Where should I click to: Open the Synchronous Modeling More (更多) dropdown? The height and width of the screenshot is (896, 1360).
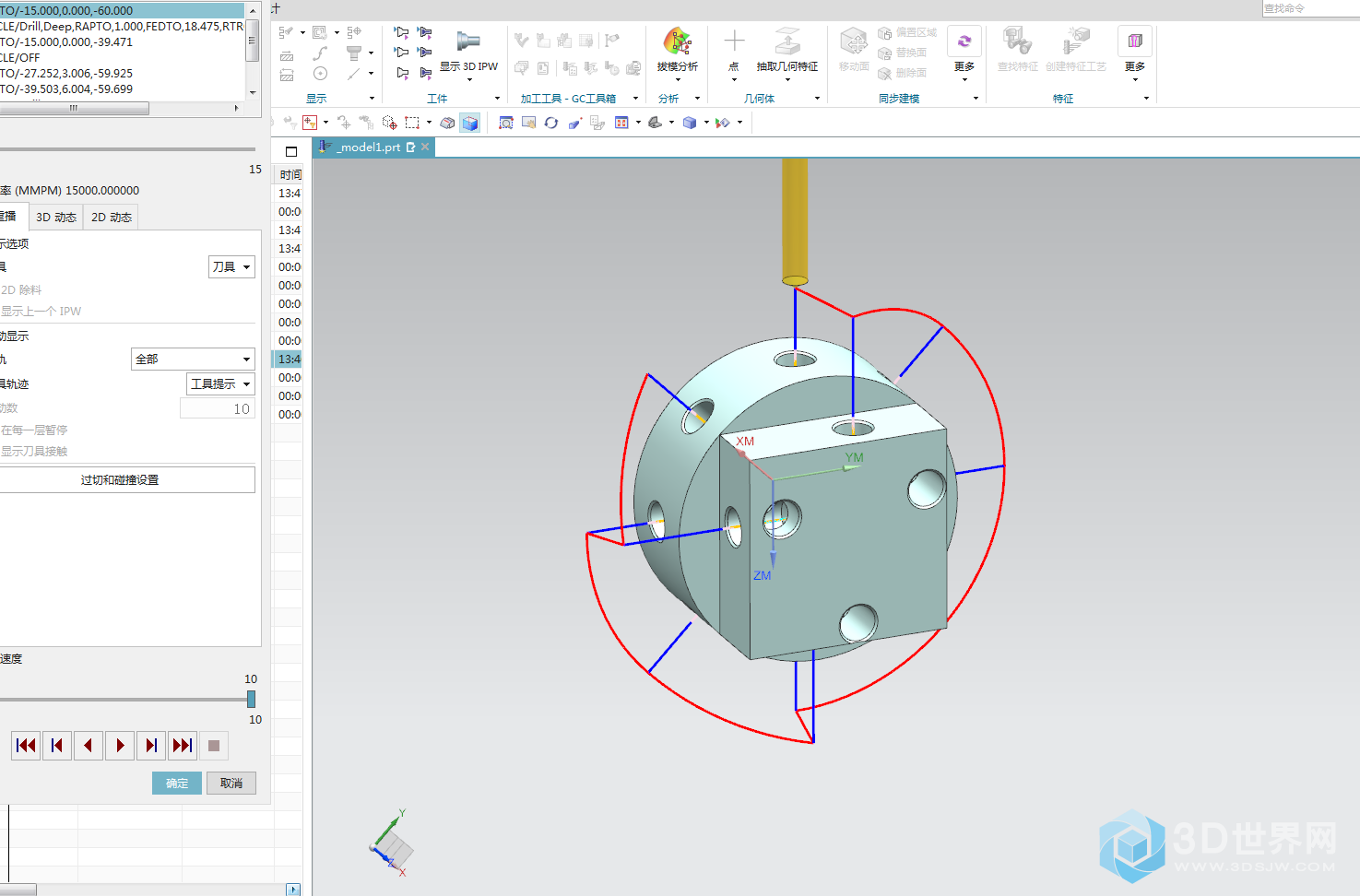click(x=964, y=70)
